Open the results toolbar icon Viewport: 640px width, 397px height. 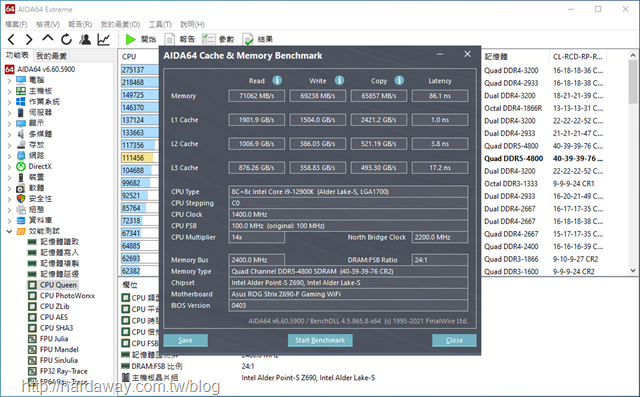point(247,39)
